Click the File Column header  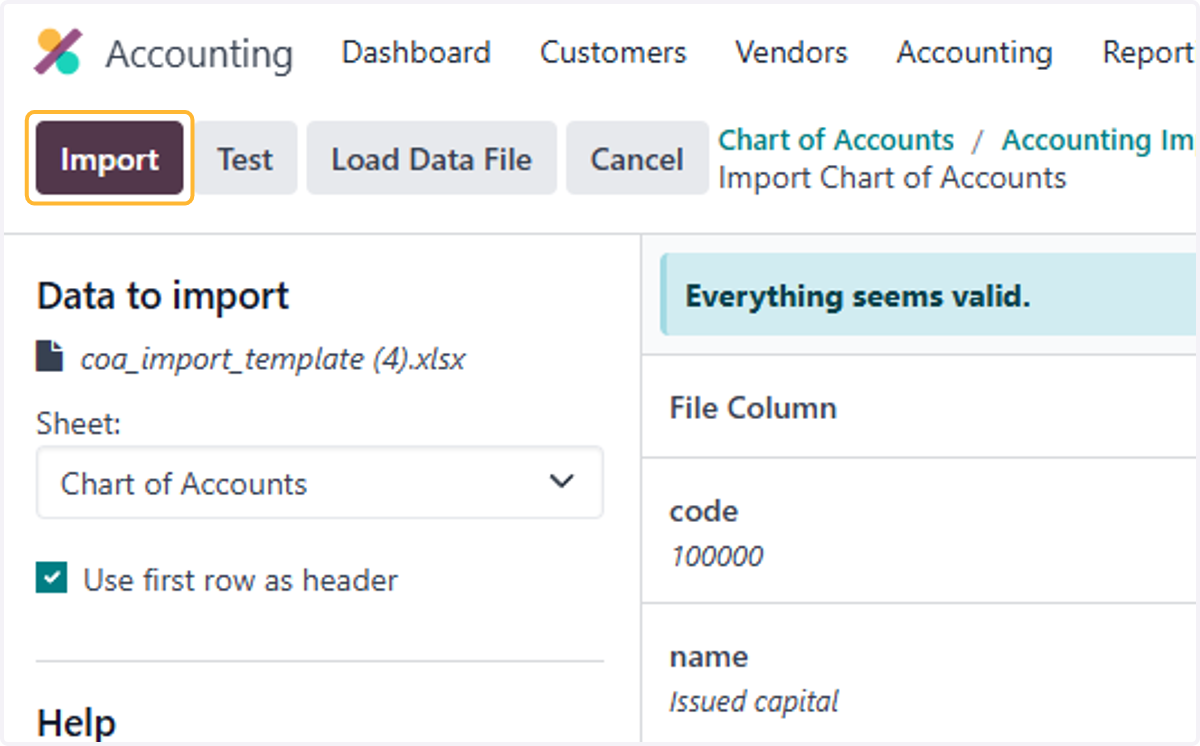coord(753,407)
